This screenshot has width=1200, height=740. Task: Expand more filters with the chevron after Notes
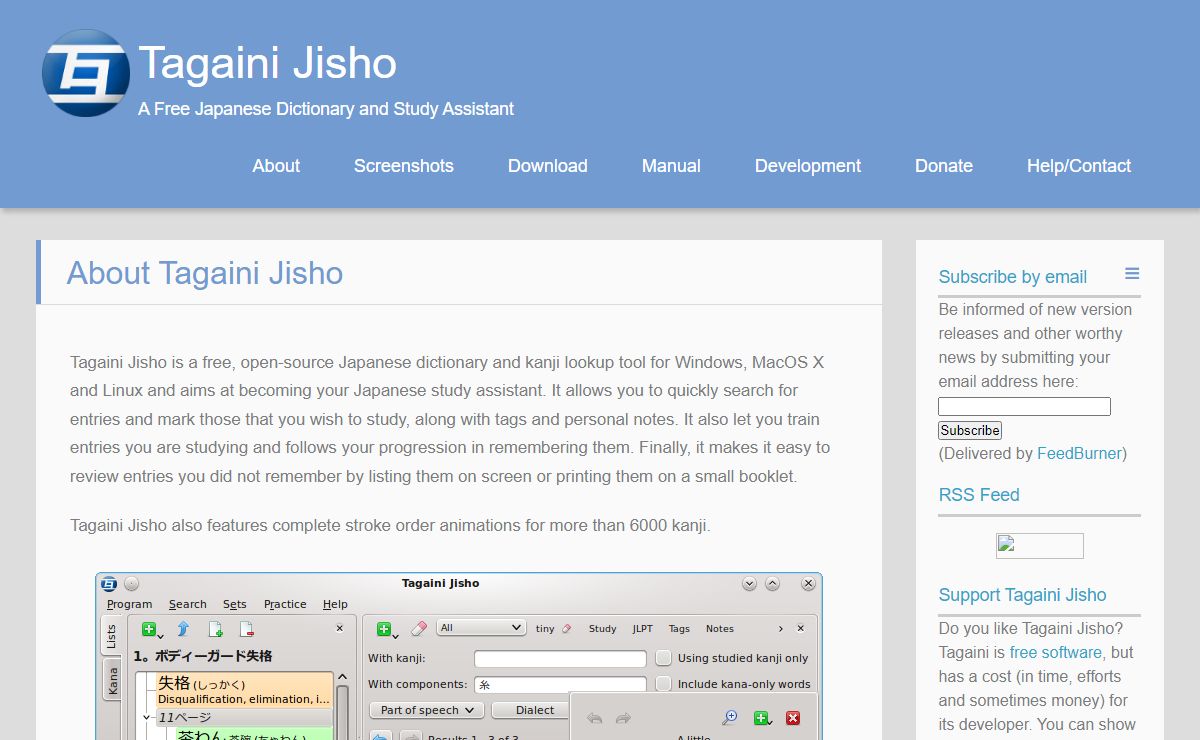click(781, 629)
